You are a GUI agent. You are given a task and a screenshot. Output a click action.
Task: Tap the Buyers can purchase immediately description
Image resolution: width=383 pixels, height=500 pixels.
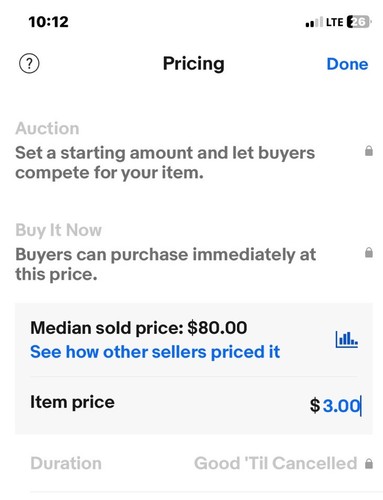point(166,264)
